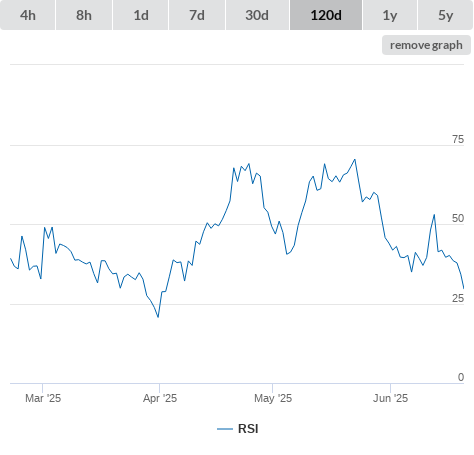Switch to the 8h time range

84,15
